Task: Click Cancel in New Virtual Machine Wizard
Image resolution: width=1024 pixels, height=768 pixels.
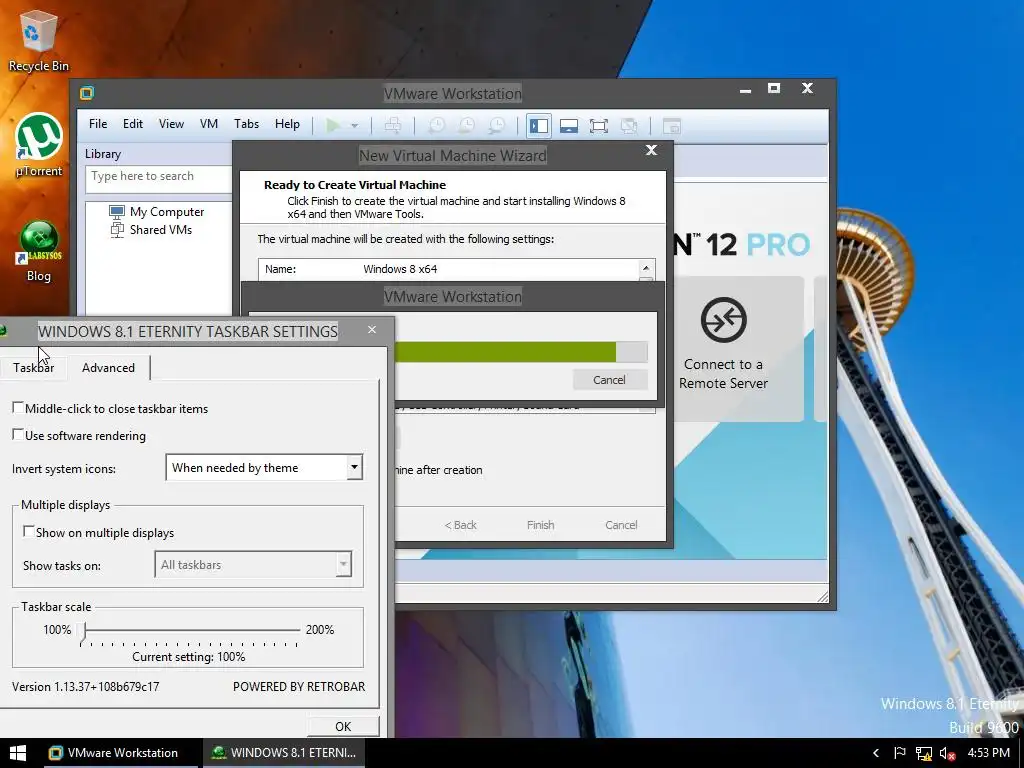Action: coord(621,525)
